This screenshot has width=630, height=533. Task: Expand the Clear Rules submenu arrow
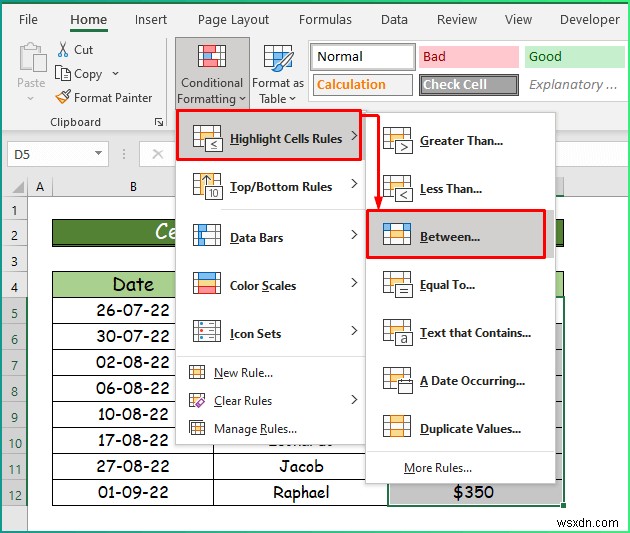point(354,400)
